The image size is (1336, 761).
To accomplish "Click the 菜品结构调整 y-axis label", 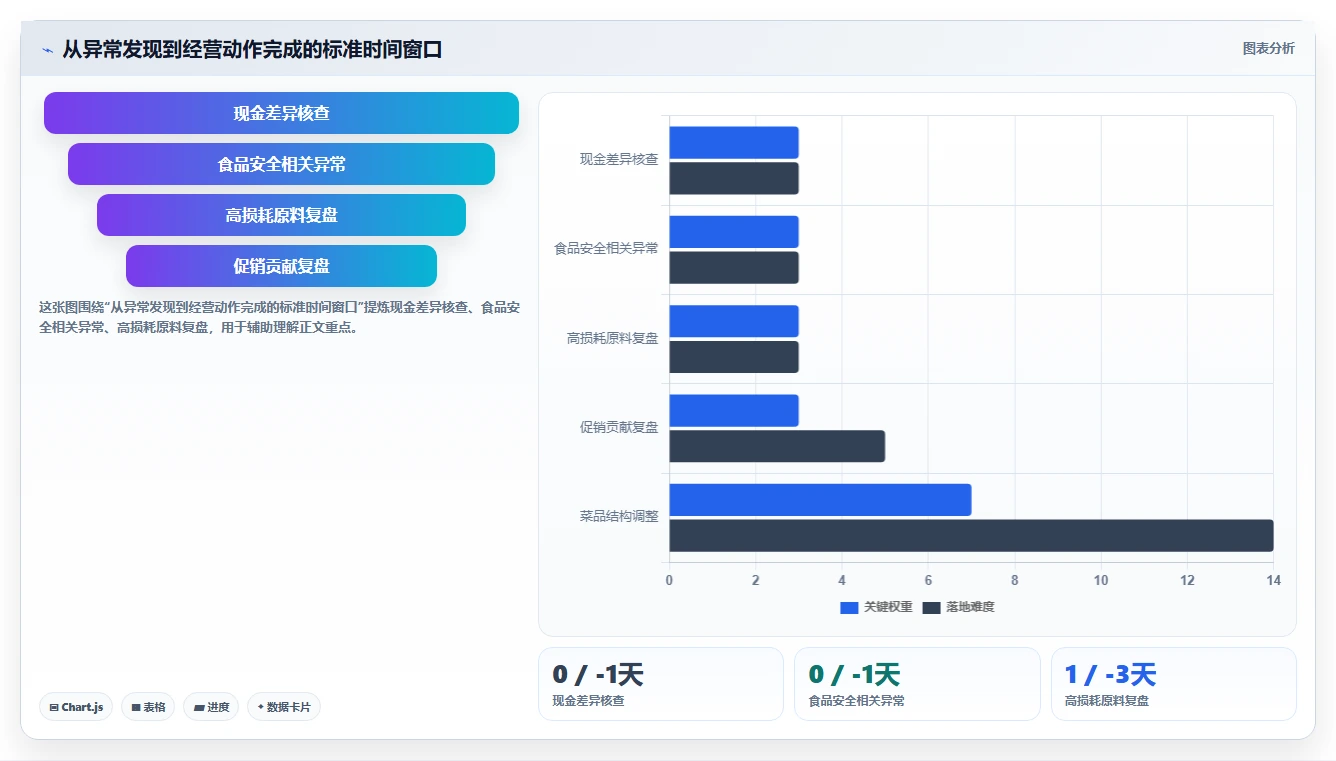I will [x=619, y=516].
